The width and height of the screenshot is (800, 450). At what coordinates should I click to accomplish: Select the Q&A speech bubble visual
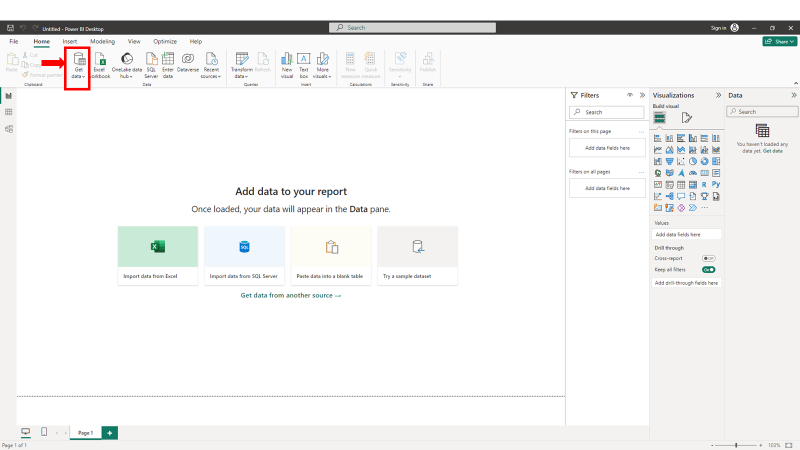tap(681, 196)
